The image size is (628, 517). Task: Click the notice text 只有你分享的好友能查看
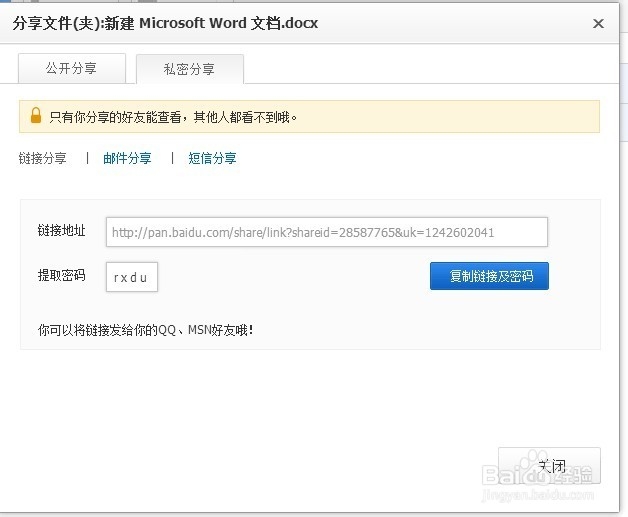tap(116, 117)
